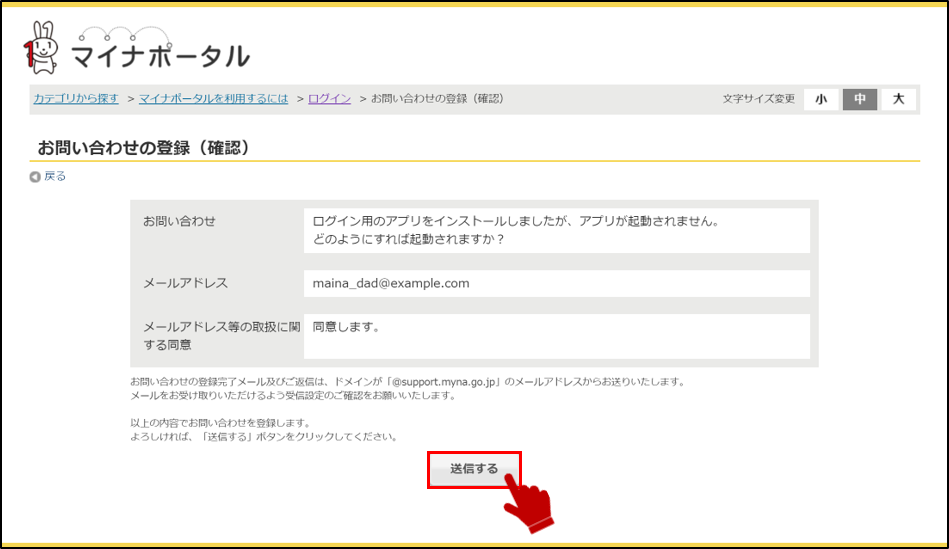
Task: Go to ログイン breadcrumb link
Action: (329, 99)
